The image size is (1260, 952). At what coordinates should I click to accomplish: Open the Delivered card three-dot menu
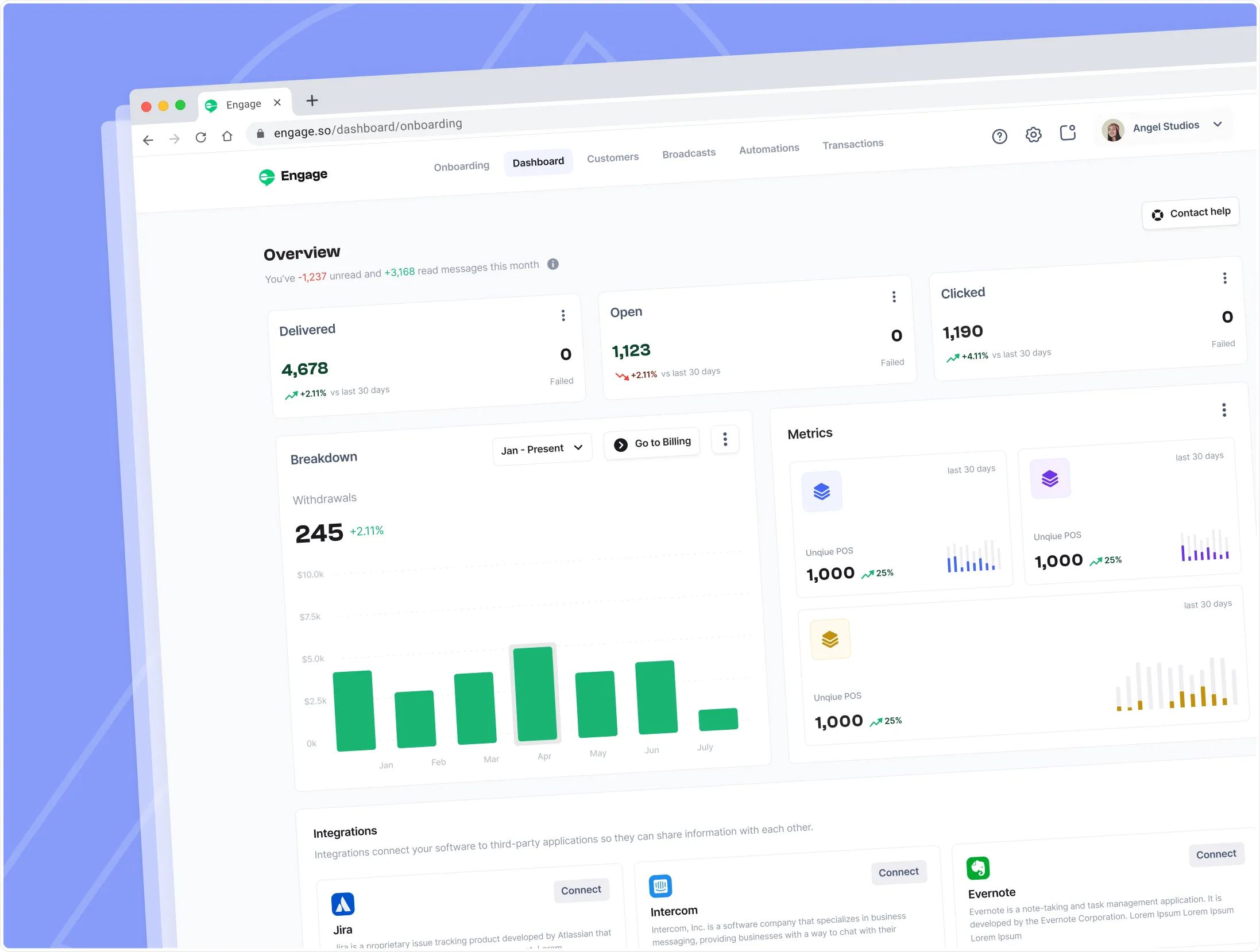tap(563, 315)
